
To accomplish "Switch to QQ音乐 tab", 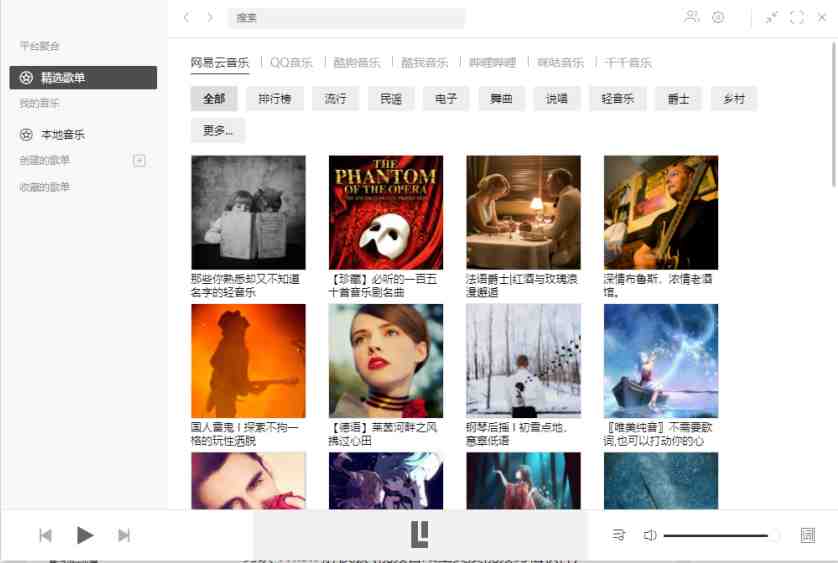I will click(x=291, y=63).
